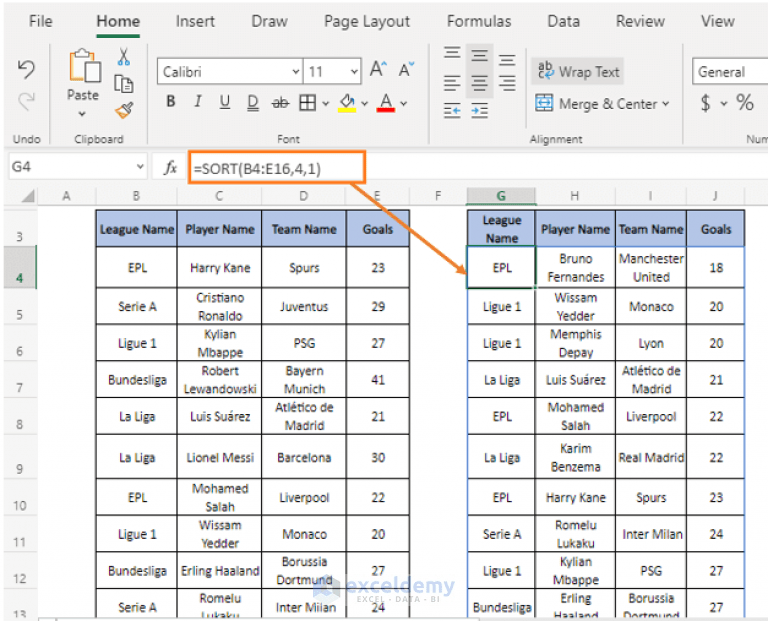Open Merge & Center dropdown arrow
Viewport: 768px width, 621px height.
tap(666, 104)
